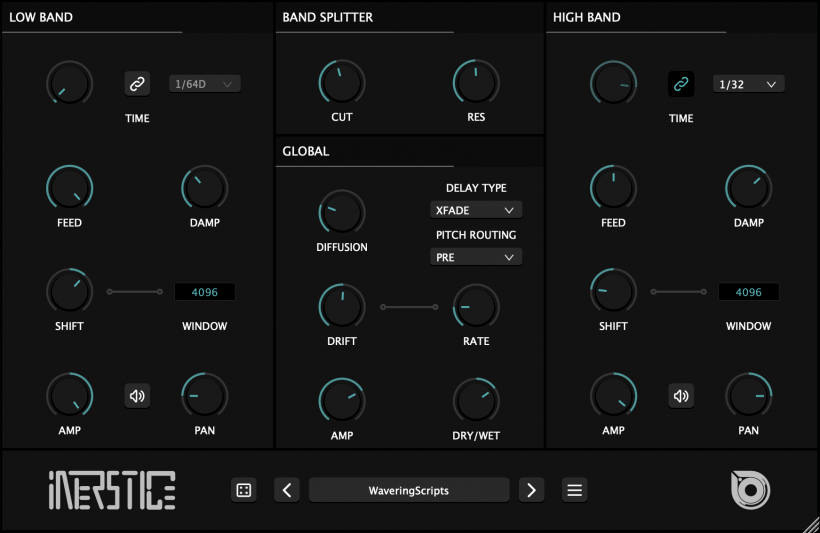This screenshot has width=820, height=533.
Task: Click the Dry/Wet knob
Action: click(x=476, y=401)
